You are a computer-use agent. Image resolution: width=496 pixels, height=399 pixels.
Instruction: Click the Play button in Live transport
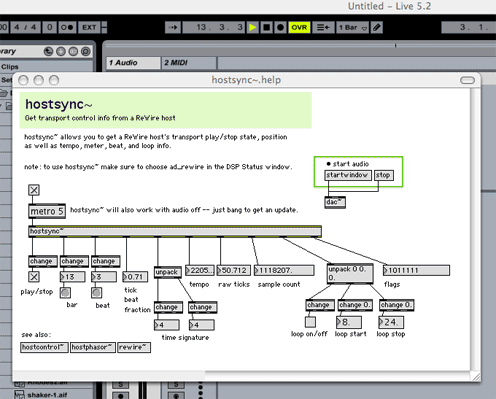coord(253,27)
